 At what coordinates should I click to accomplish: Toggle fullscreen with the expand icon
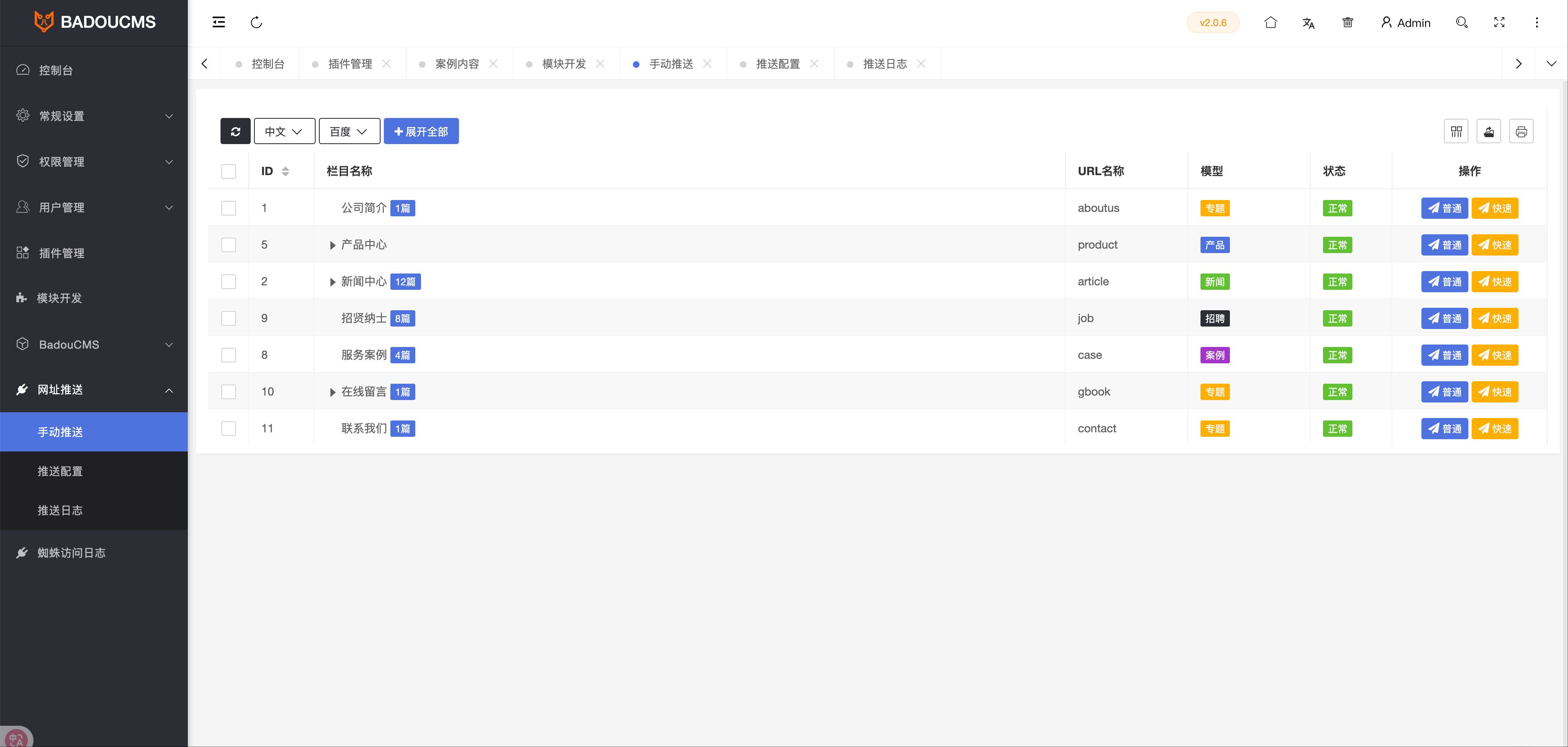point(1499,22)
